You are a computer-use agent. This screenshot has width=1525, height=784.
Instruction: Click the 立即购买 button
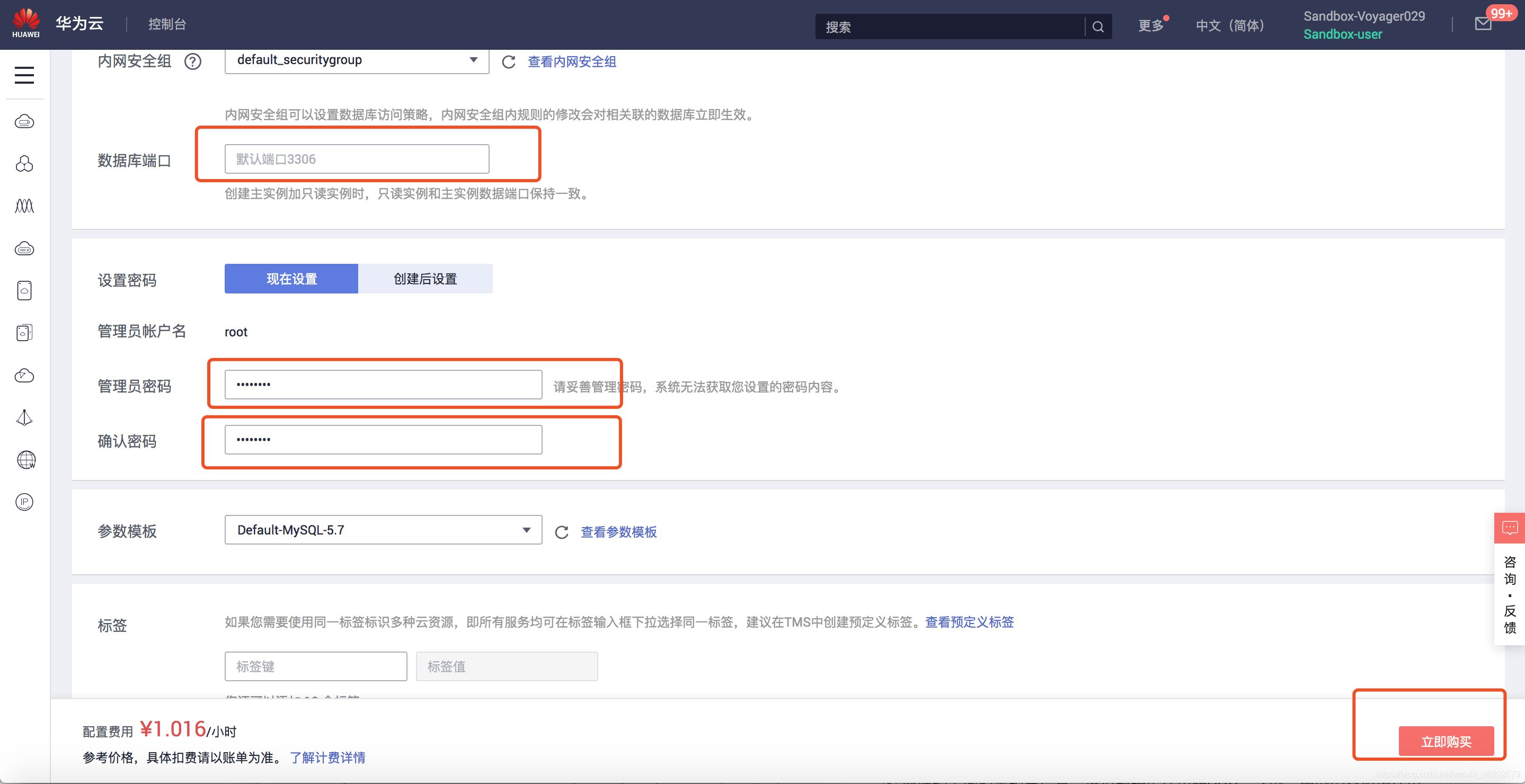(x=1446, y=742)
